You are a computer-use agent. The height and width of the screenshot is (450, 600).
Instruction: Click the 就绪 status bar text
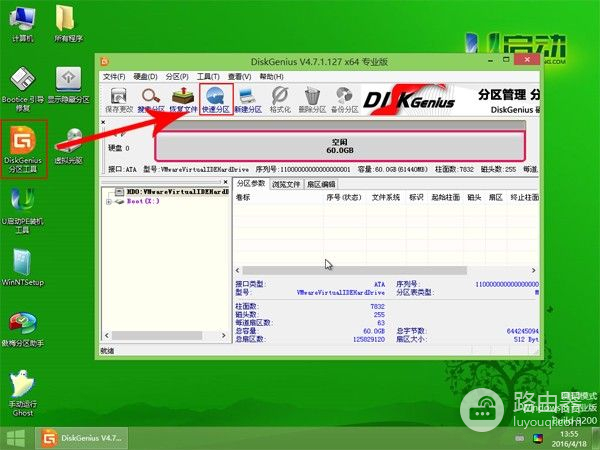[107, 351]
